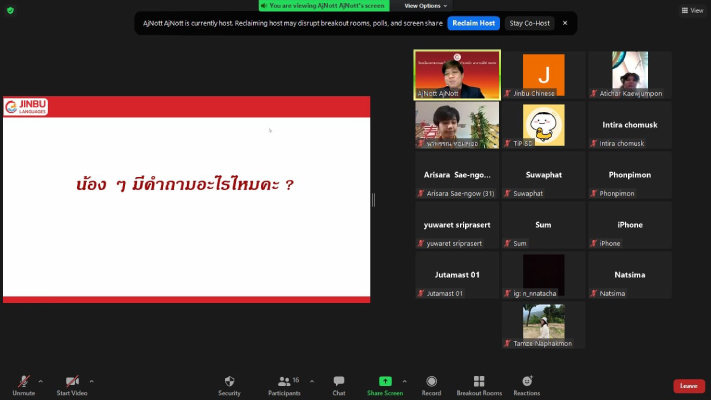
Task: Expand the arrow beside Share Screen
Action: tap(404, 381)
